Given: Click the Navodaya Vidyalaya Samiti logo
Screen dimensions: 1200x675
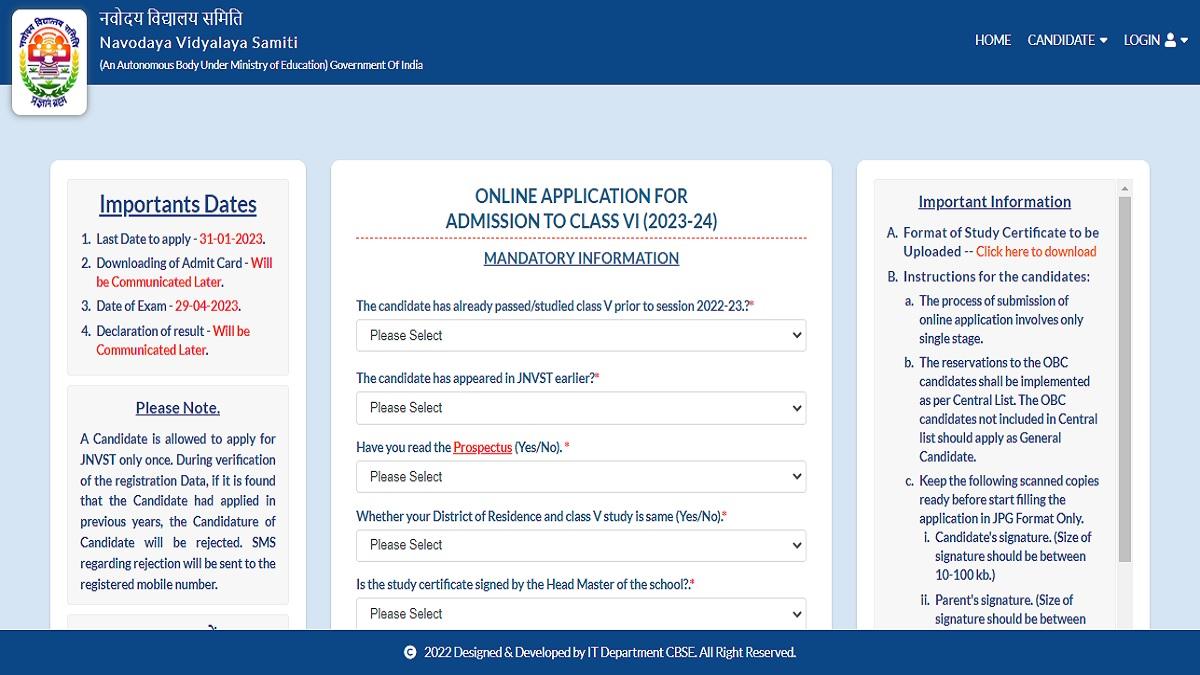Looking at the screenshot, I should 49,61.
